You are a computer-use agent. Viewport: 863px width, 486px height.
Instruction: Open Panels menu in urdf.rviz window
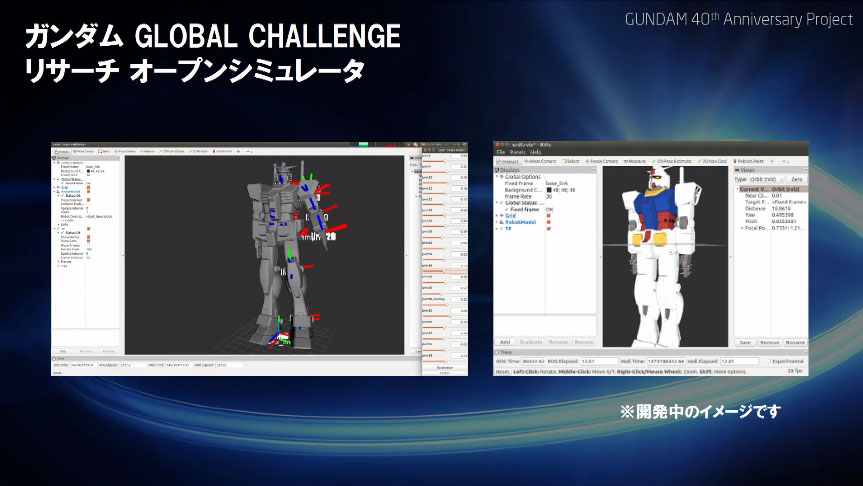click(x=518, y=152)
